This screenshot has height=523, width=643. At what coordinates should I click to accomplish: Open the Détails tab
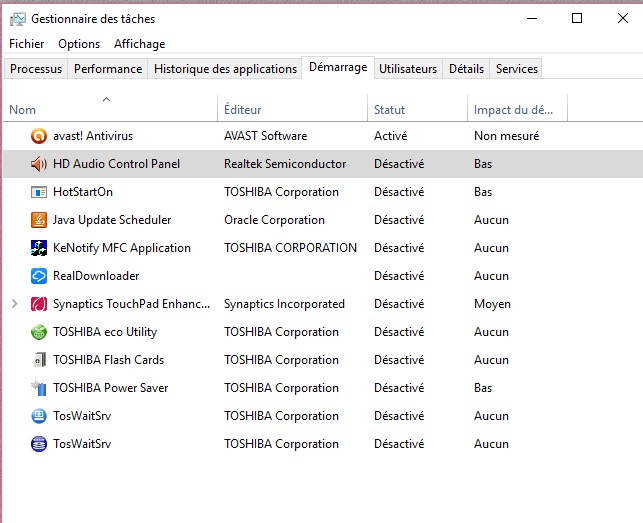click(x=466, y=69)
